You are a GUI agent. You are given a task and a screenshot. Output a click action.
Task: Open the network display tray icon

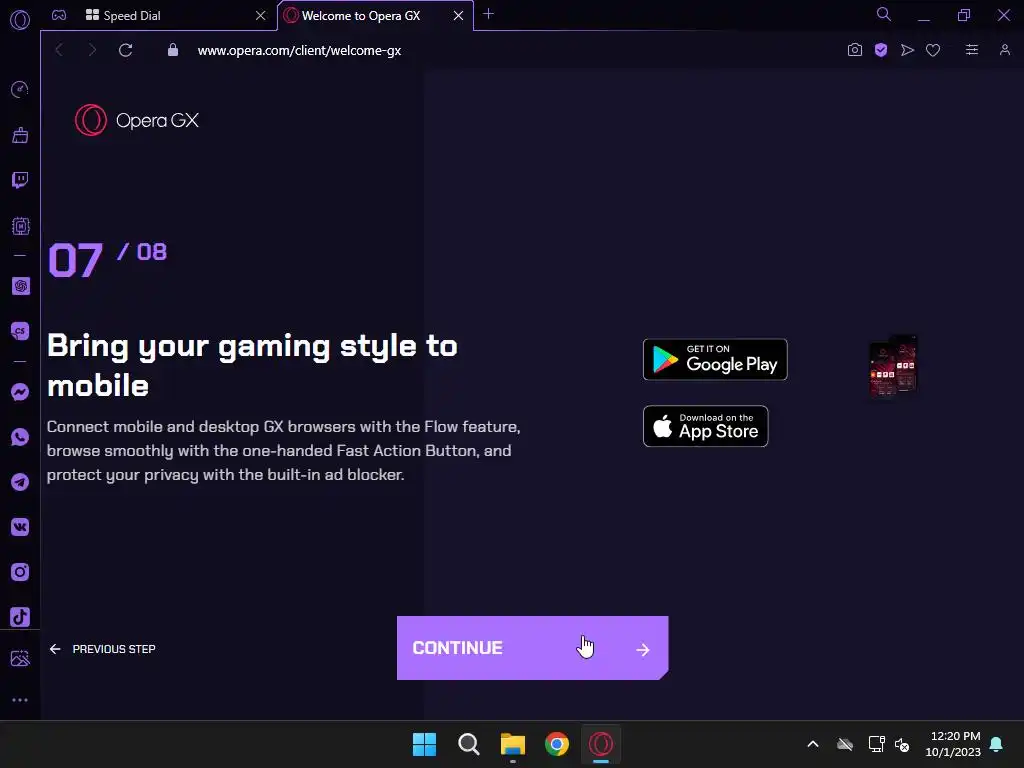click(876, 744)
